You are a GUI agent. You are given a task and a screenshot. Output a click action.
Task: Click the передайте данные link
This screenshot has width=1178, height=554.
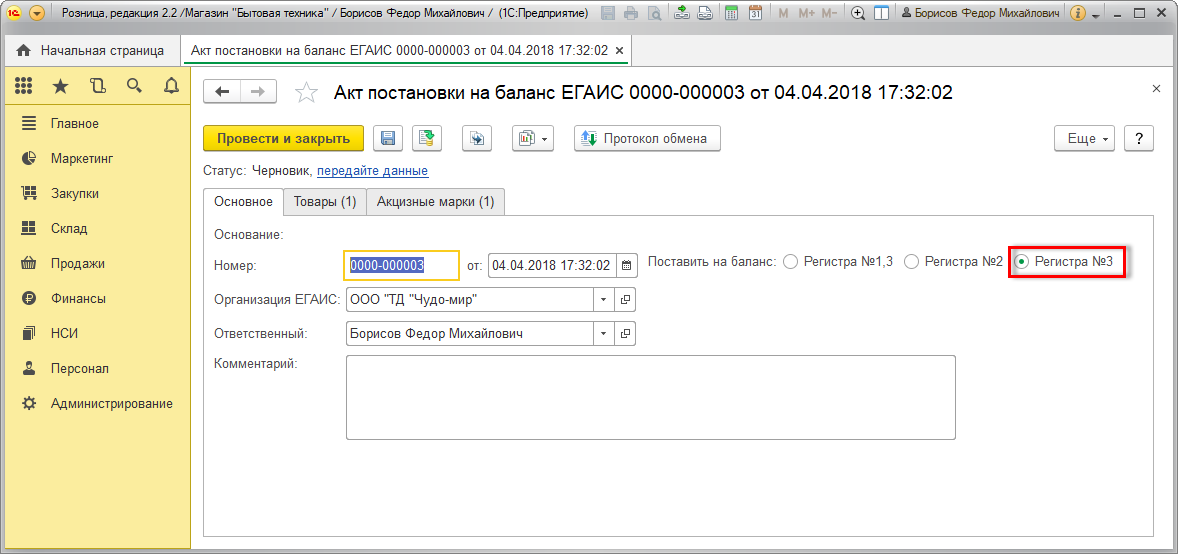tap(372, 171)
